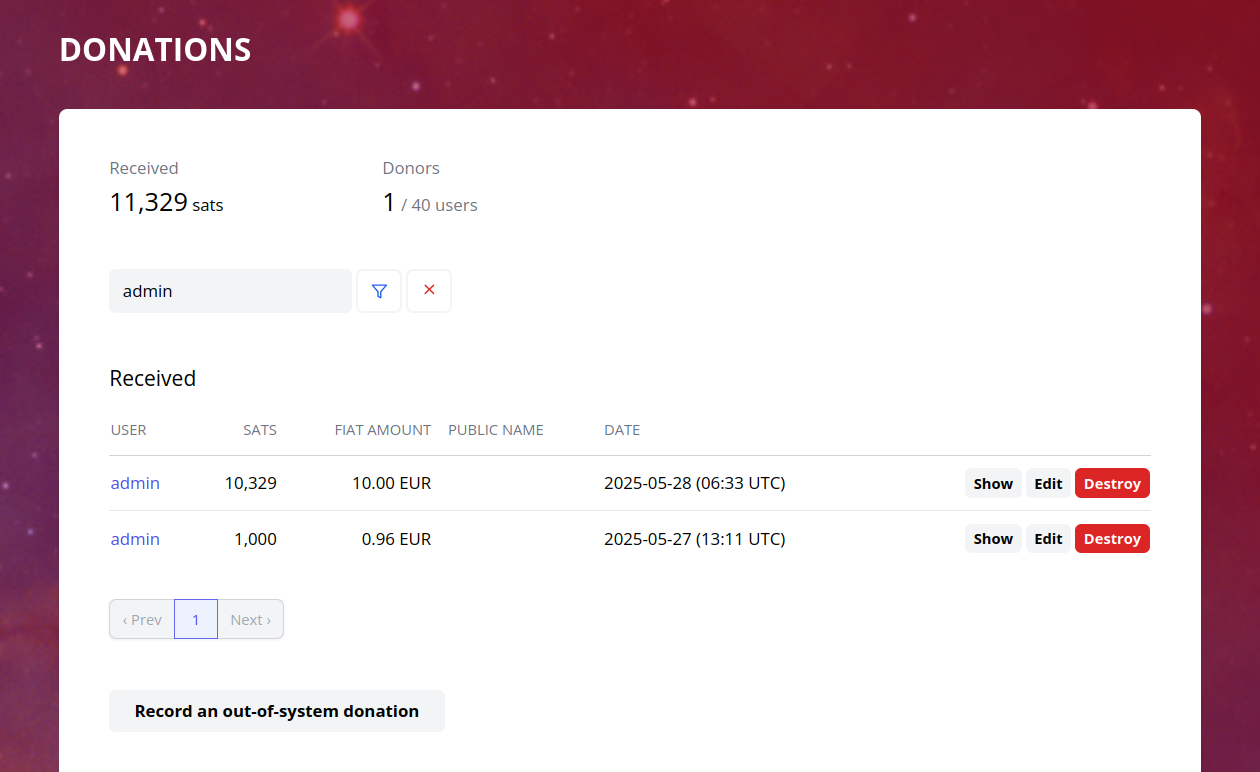Click the DATE column header
The width and height of the screenshot is (1260, 772).
pyautogui.click(x=622, y=430)
